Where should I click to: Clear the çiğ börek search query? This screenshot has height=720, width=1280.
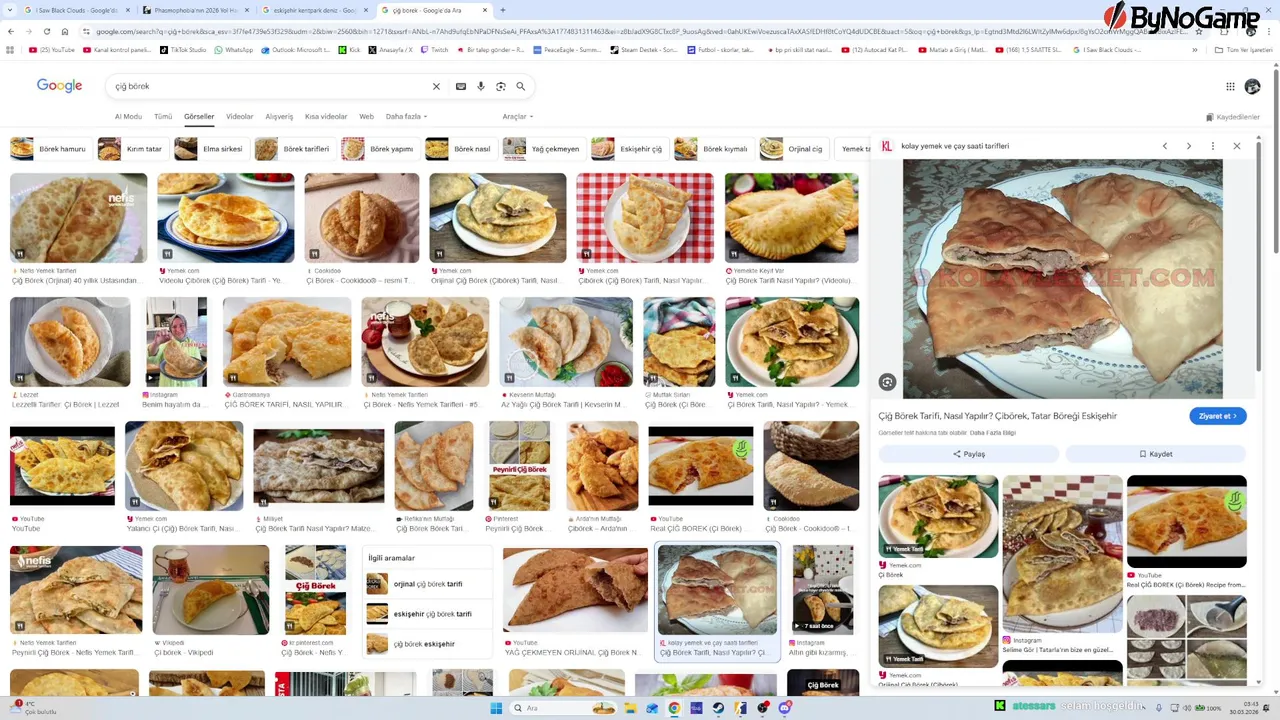[436, 87]
